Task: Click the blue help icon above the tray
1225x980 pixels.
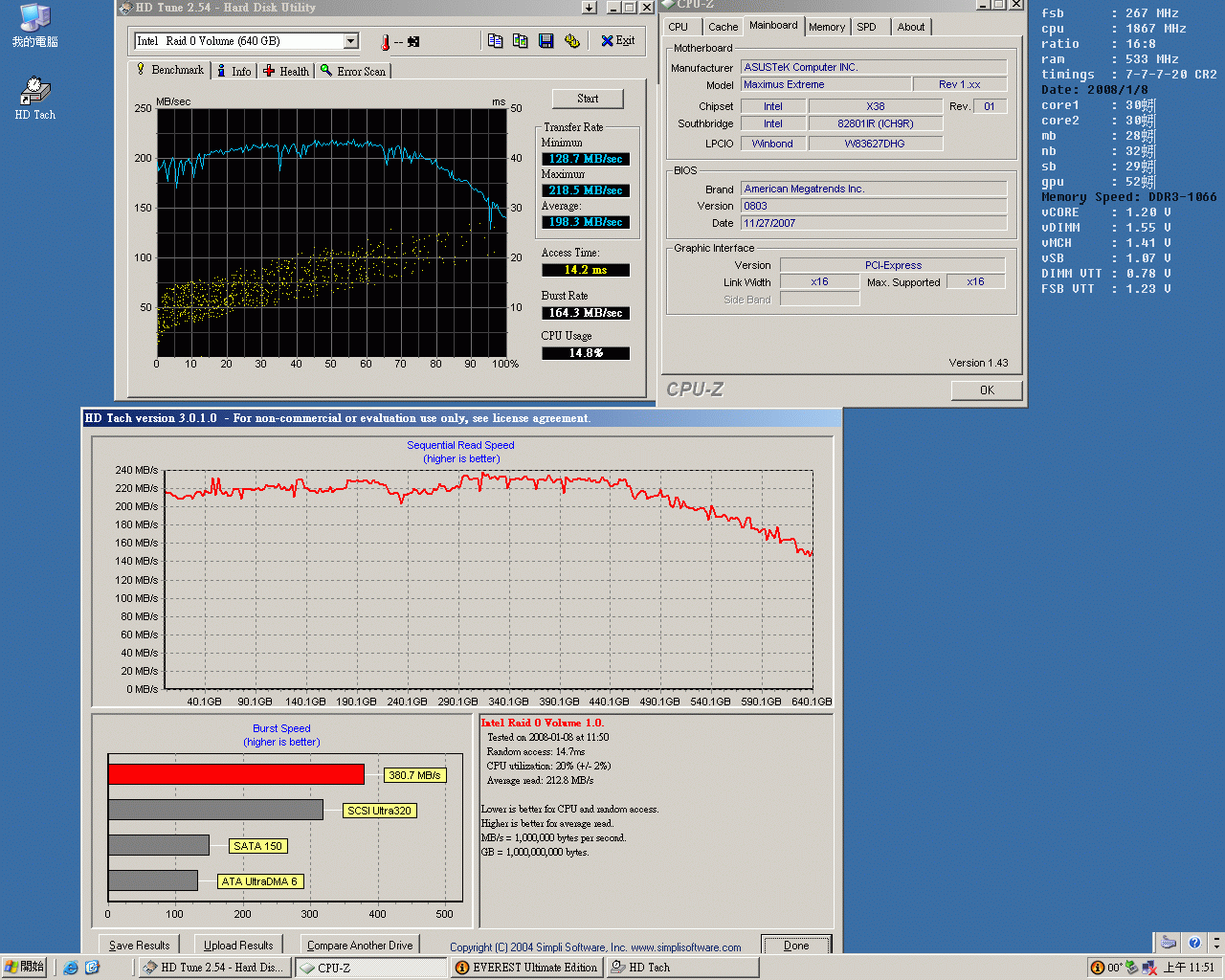Action: pyautogui.click(x=1193, y=943)
